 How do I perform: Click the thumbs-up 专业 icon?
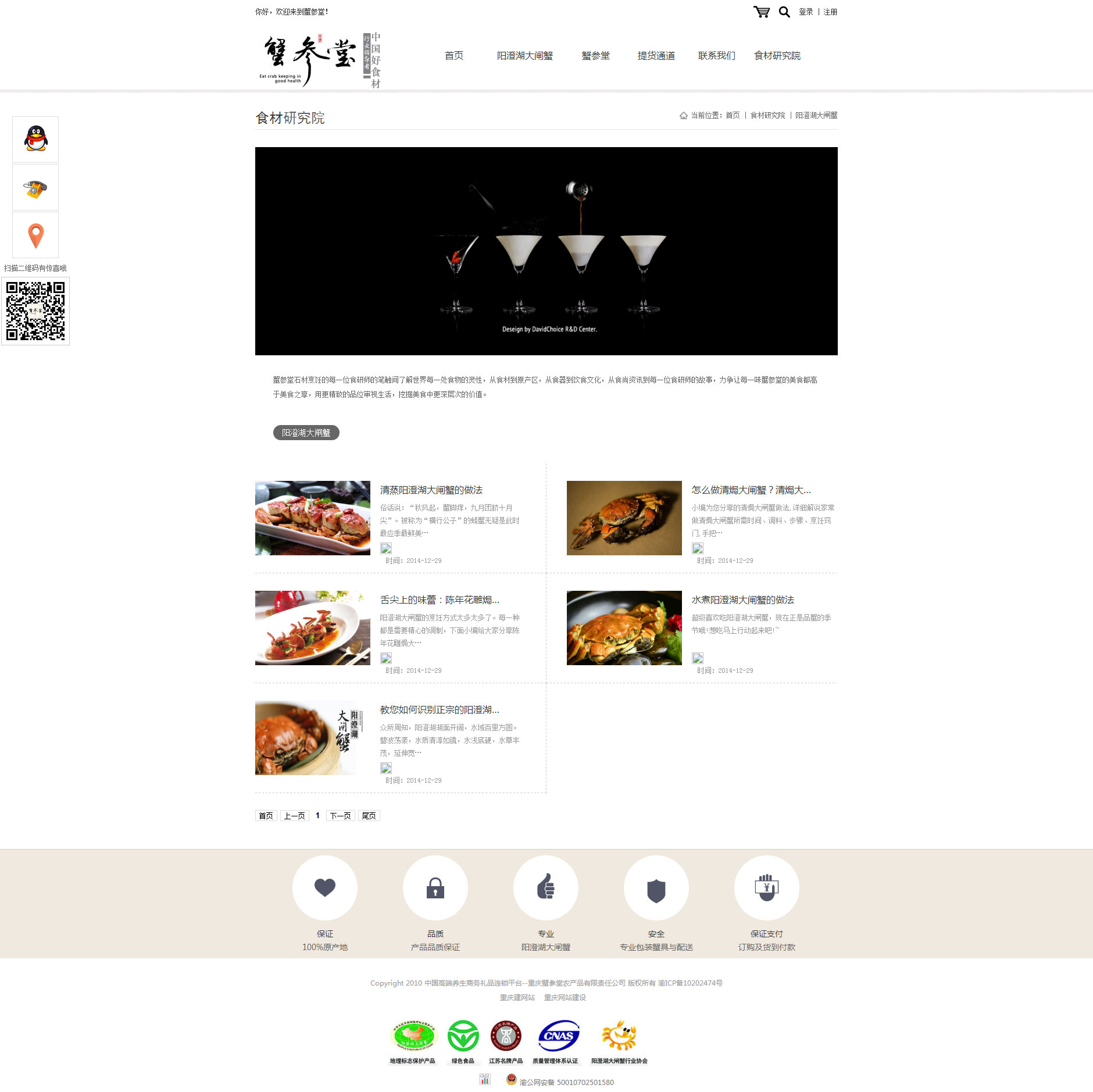546,888
